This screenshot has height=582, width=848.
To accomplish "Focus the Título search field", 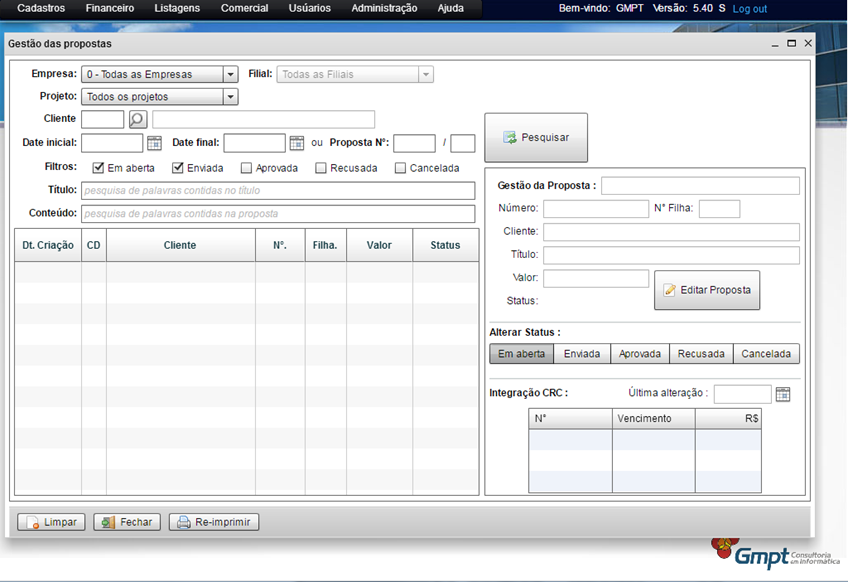I will tap(278, 190).
